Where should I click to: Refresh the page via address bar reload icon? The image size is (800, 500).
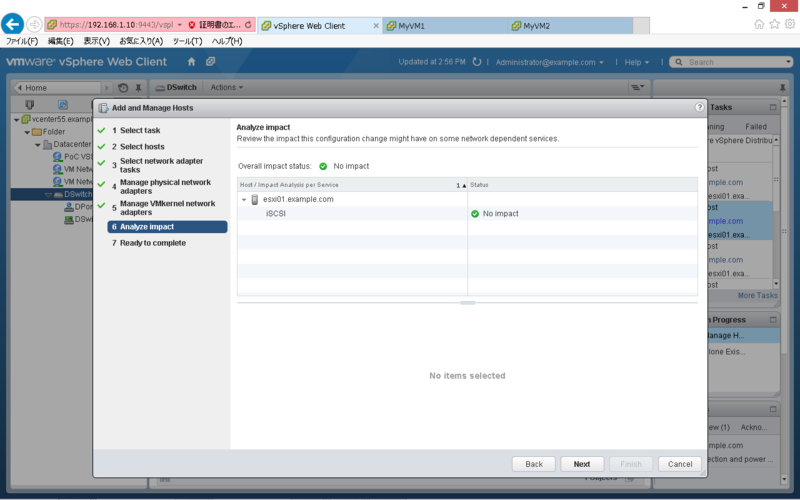[x=248, y=24]
